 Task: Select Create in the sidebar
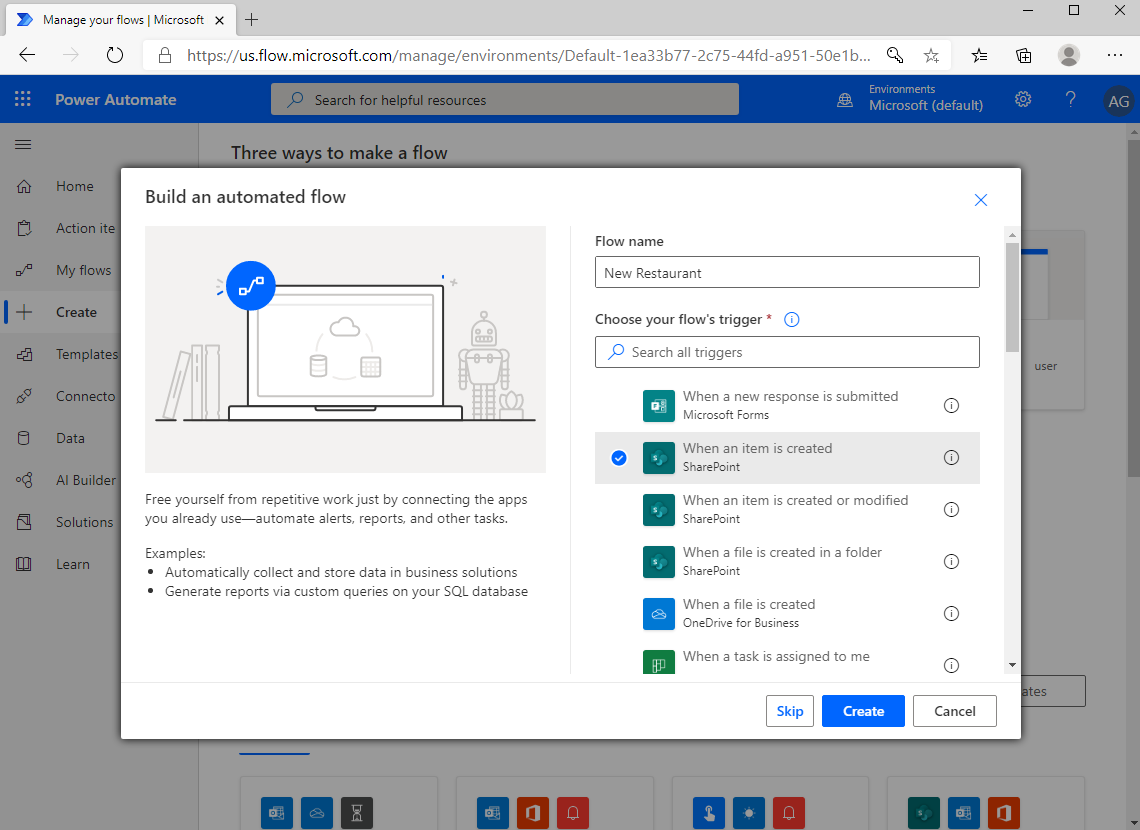click(76, 313)
